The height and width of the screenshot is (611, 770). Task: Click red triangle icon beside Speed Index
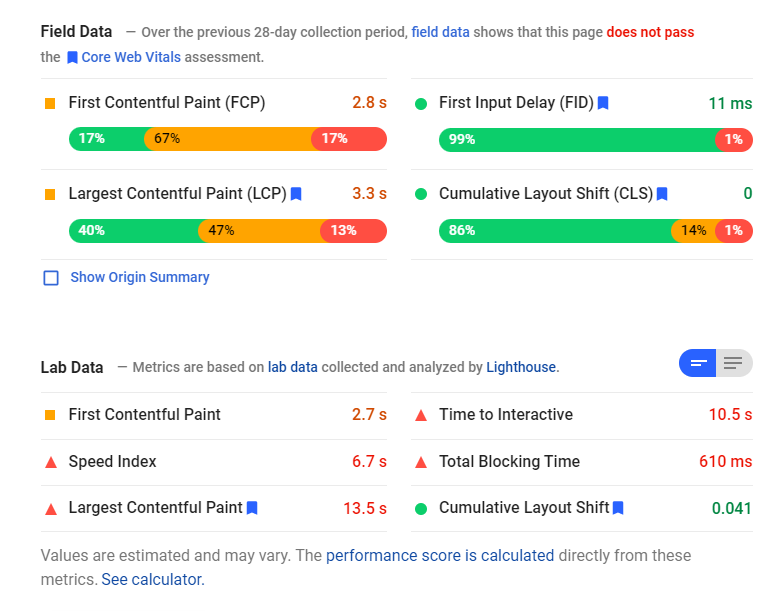(50, 462)
